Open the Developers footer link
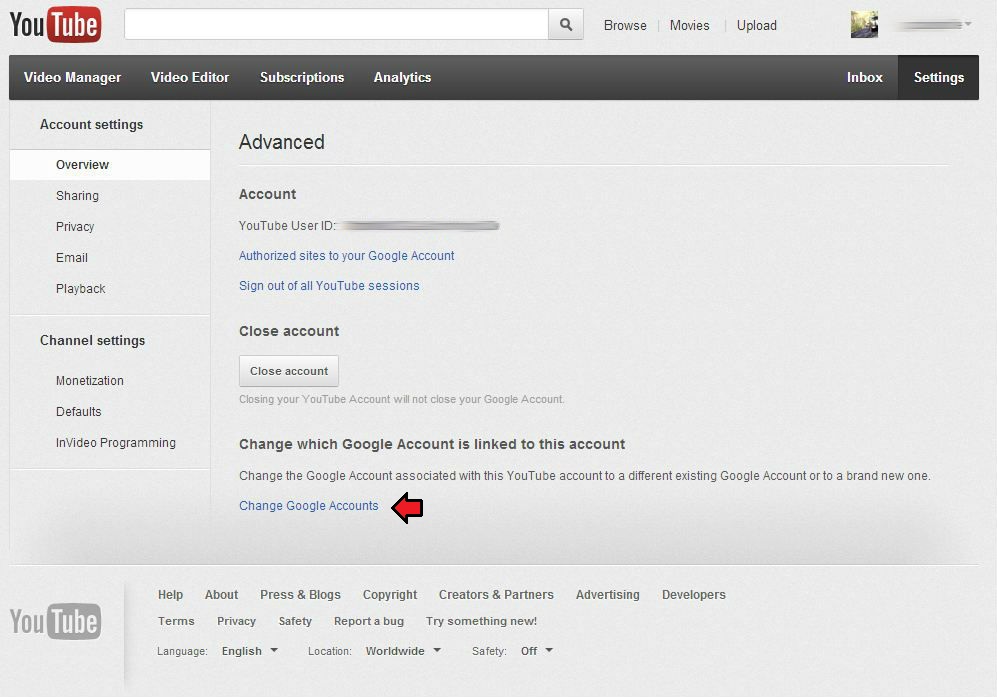The image size is (997, 697). 694,595
